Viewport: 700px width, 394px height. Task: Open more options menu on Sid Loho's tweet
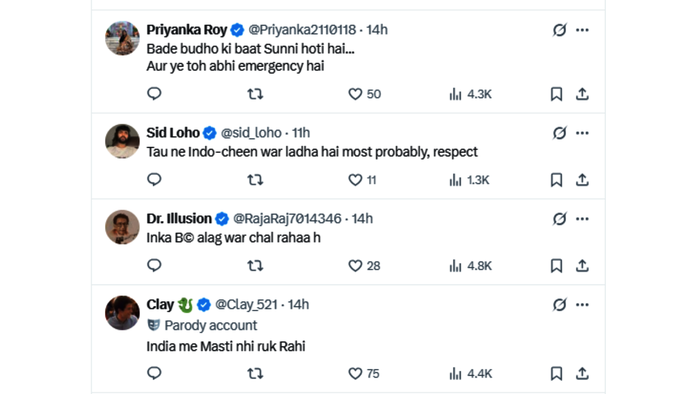(x=582, y=133)
